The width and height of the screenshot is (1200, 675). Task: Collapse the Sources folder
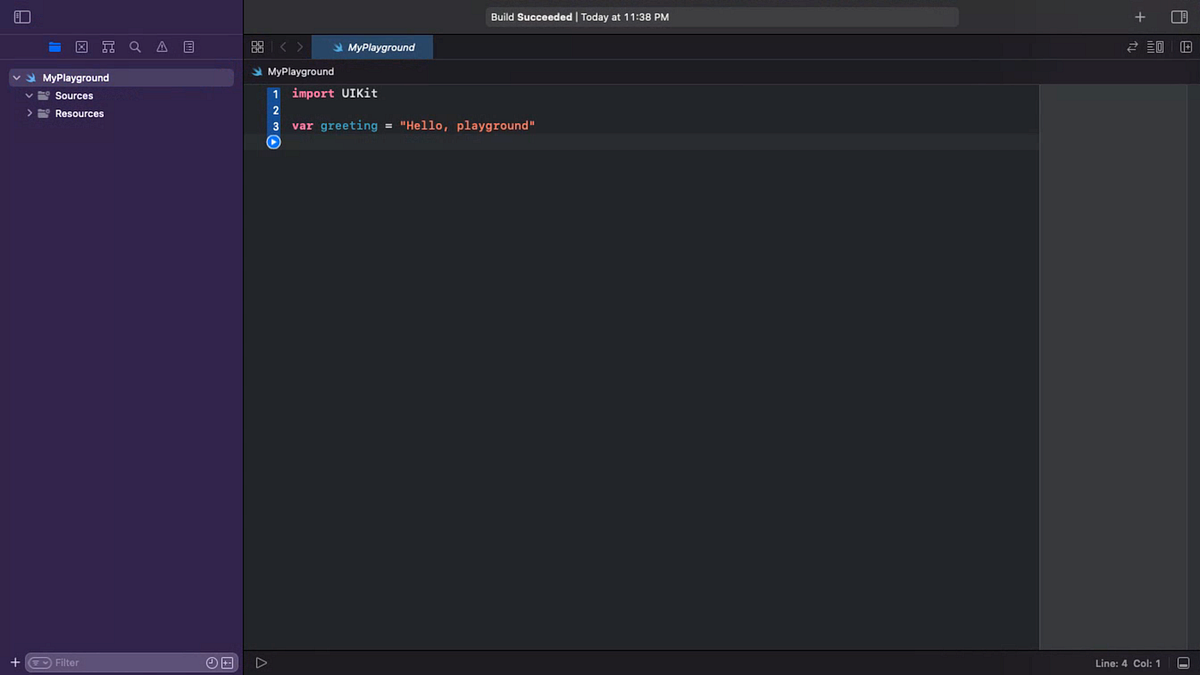click(x=29, y=95)
